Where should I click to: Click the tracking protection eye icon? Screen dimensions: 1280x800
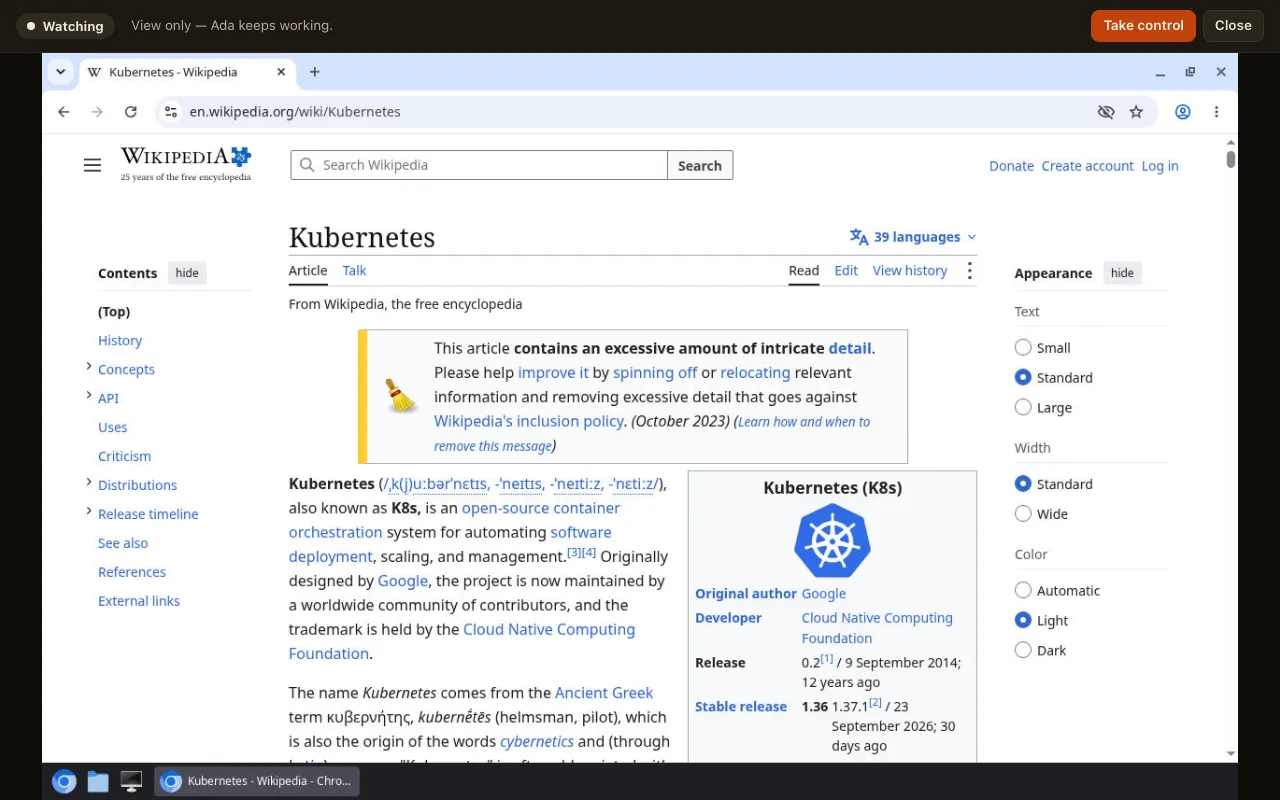(x=1105, y=112)
